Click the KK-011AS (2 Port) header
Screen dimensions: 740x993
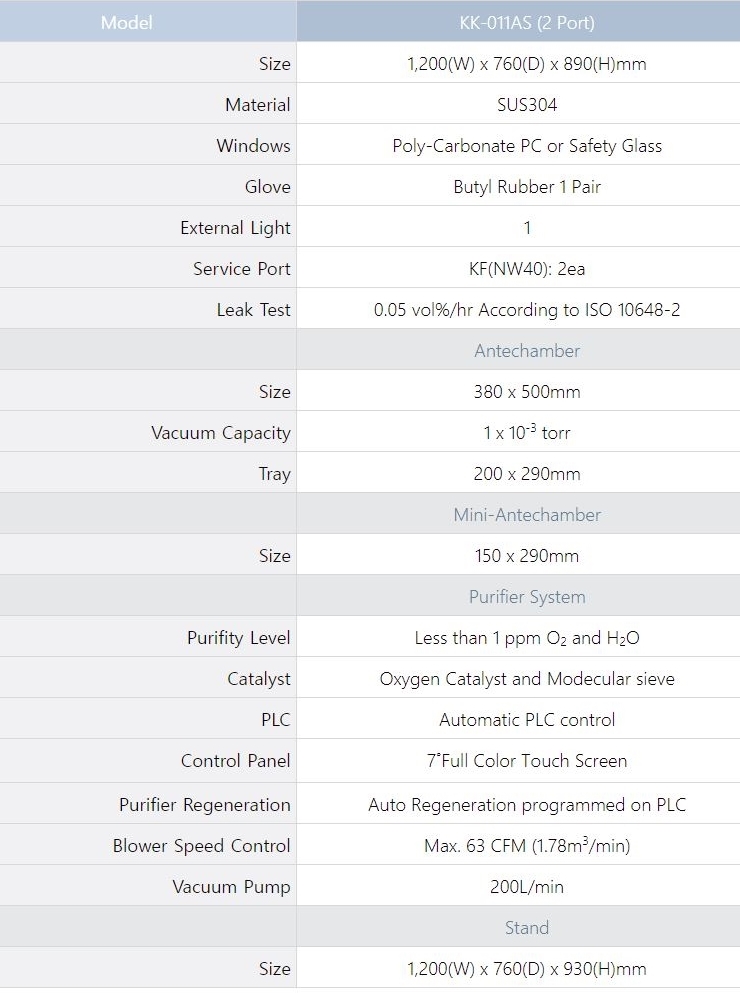pyautogui.click(x=527, y=22)
